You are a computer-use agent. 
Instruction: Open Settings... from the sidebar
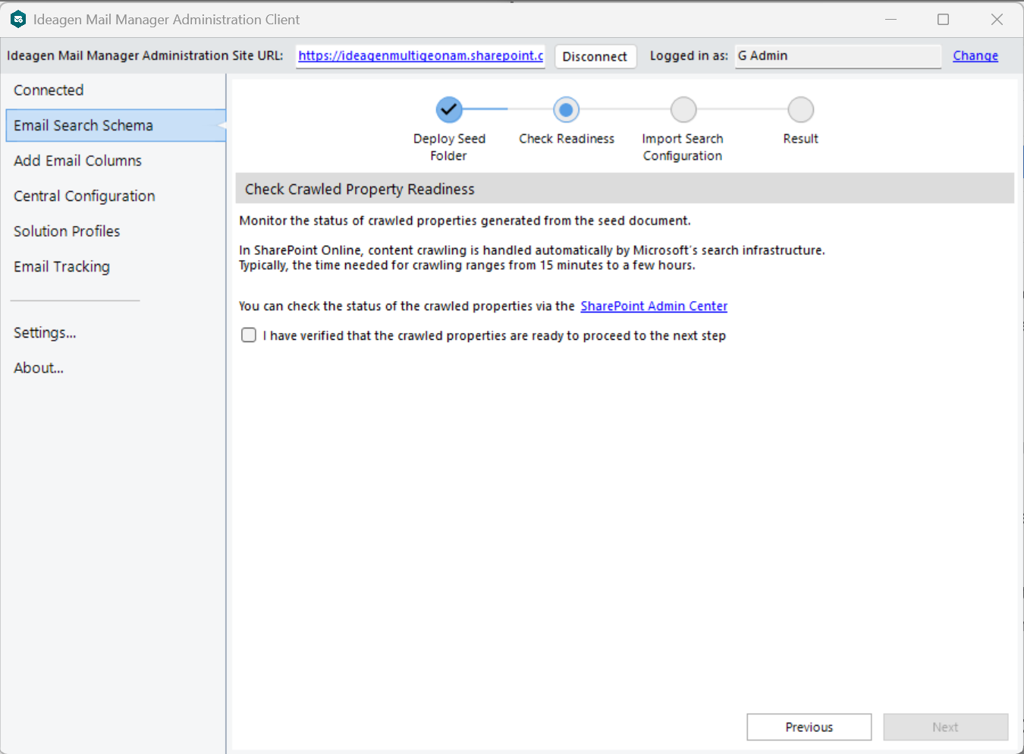45,333
